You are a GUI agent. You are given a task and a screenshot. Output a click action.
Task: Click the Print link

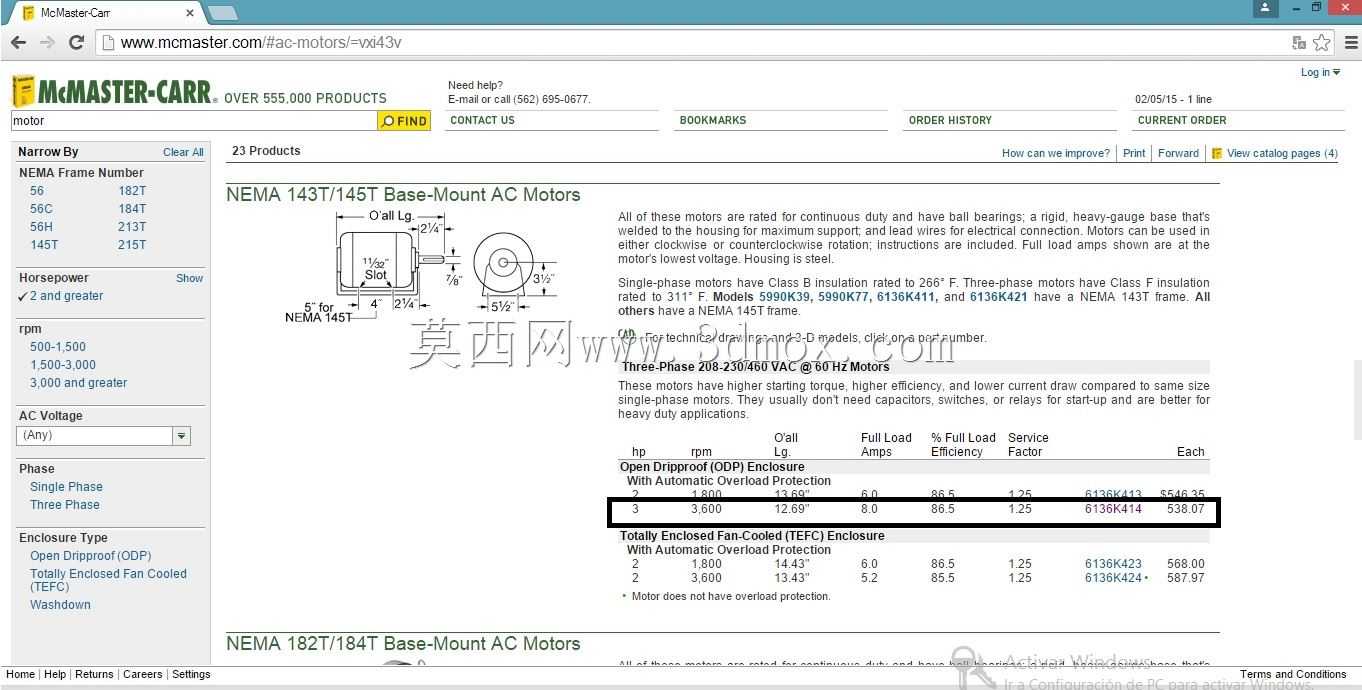[x=1134, y=153]
